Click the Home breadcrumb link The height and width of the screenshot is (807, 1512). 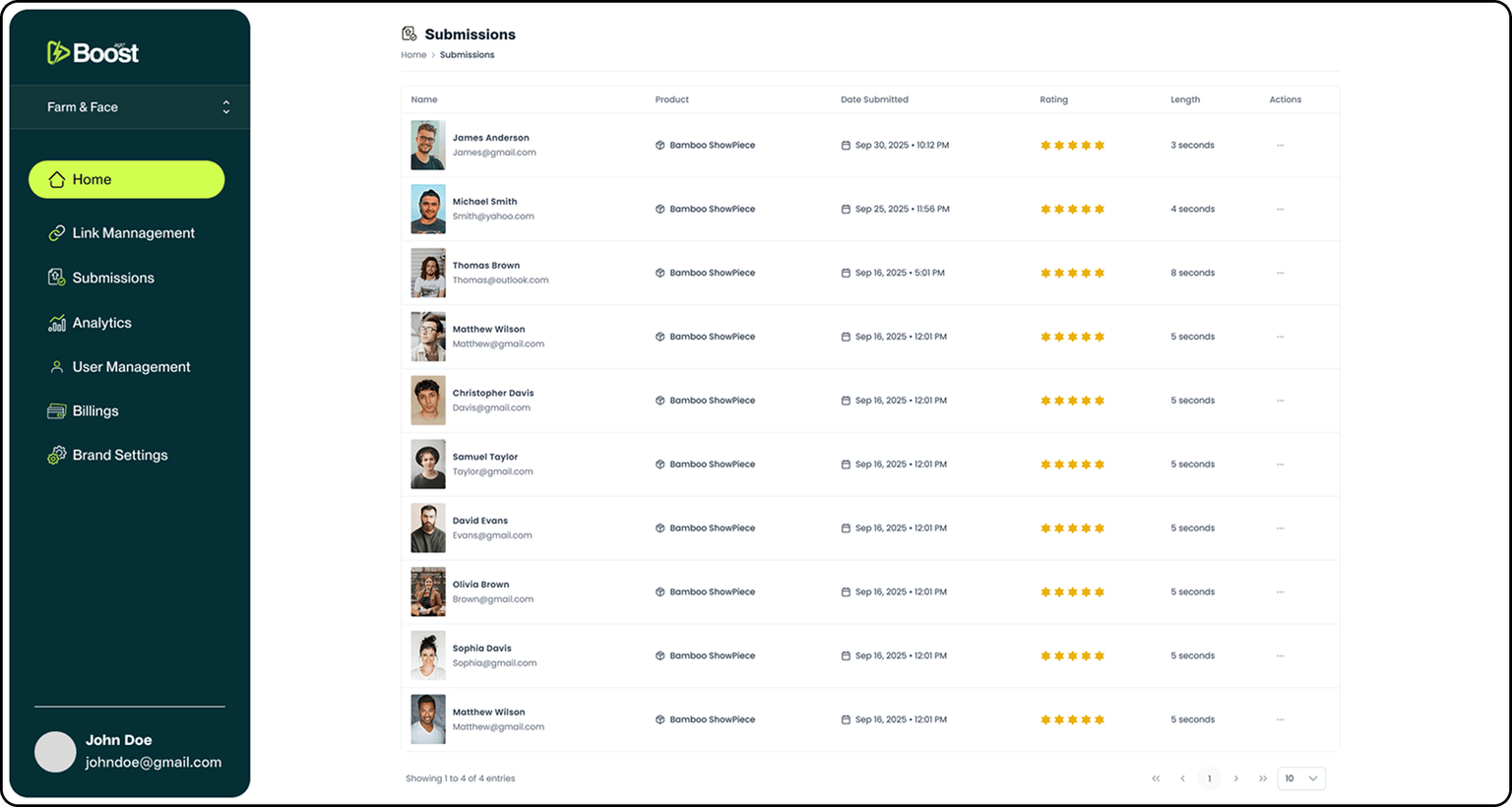pos(413,55)
